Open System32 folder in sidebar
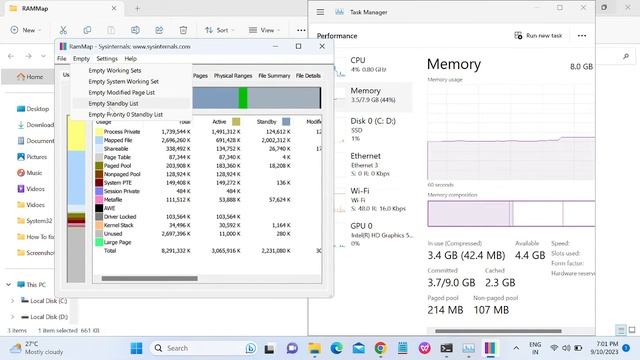Screen dimensions: 640x360 [x=35, y=221]
